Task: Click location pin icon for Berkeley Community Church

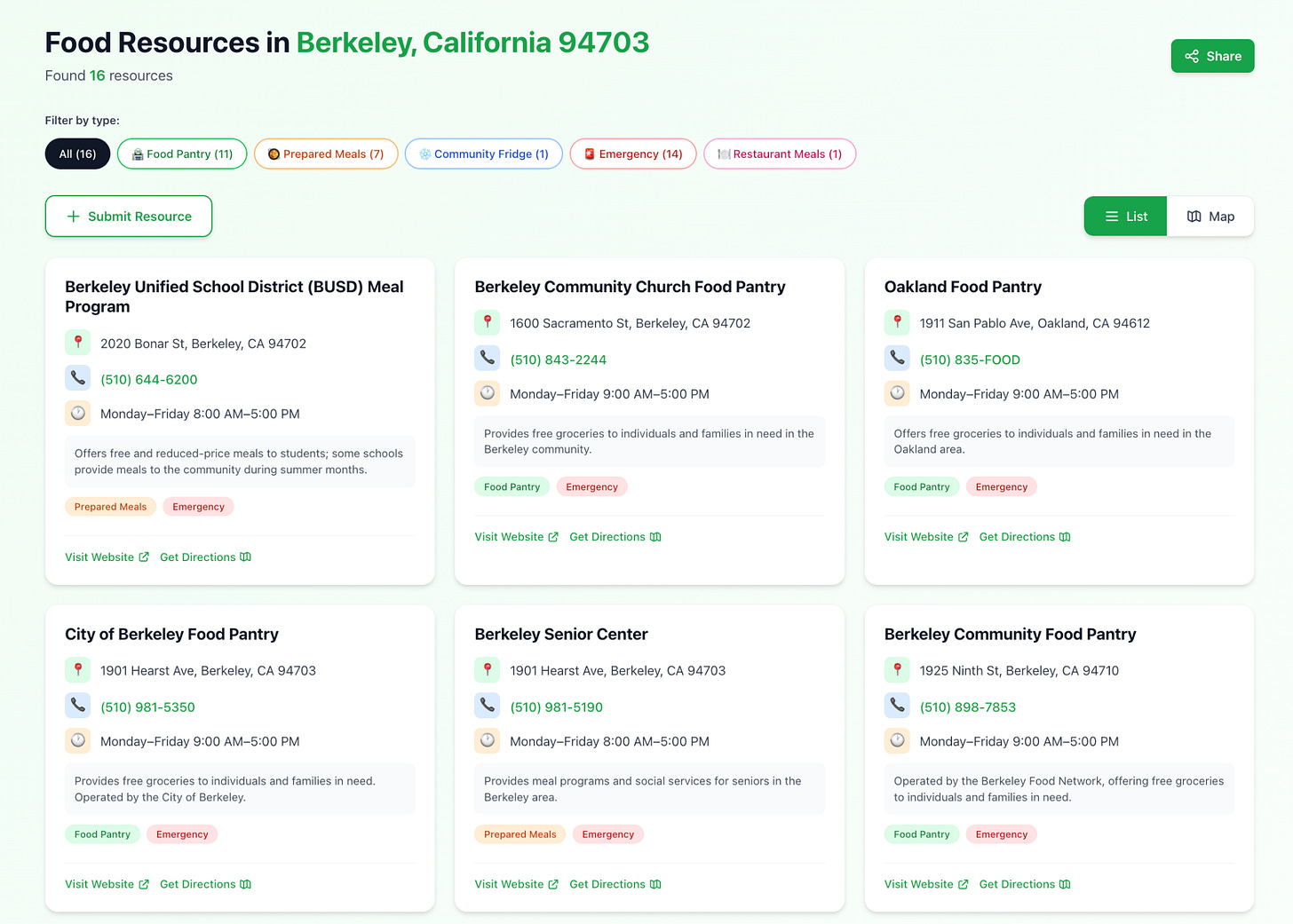Action: pos(488,322)
